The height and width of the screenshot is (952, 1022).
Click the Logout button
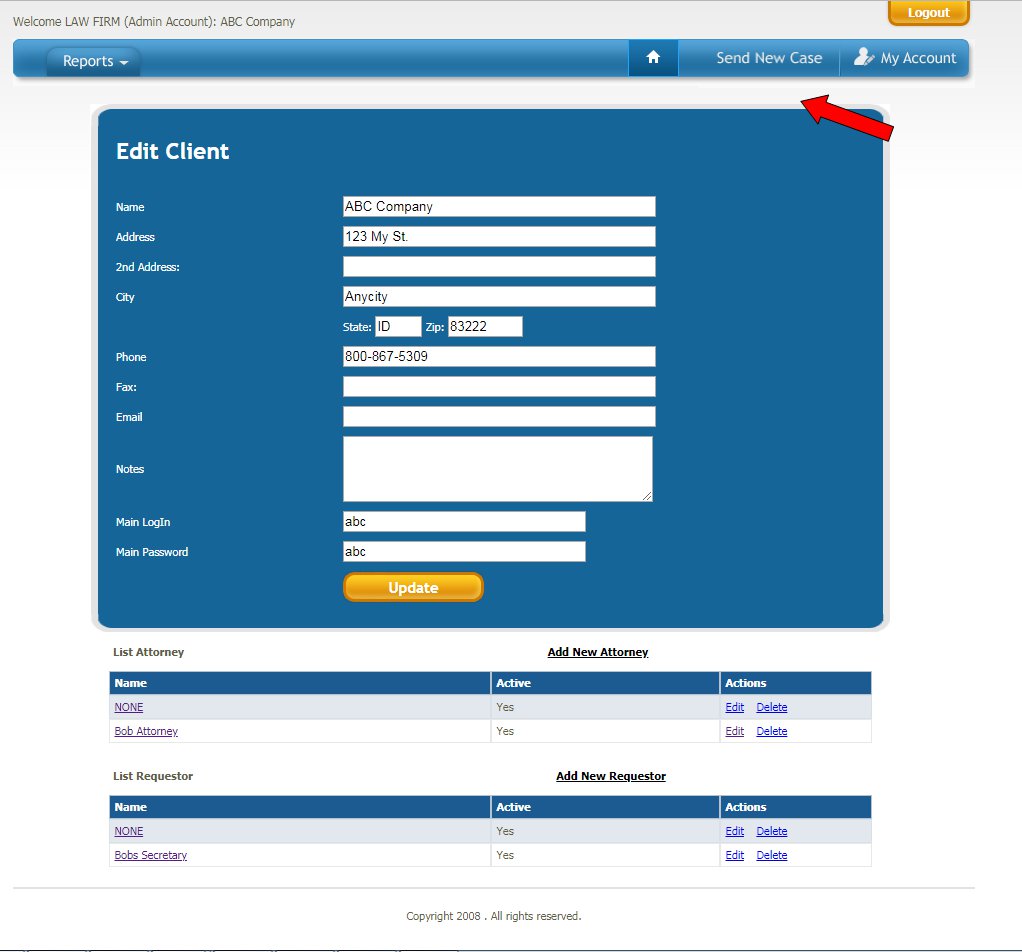coord(929,13)
